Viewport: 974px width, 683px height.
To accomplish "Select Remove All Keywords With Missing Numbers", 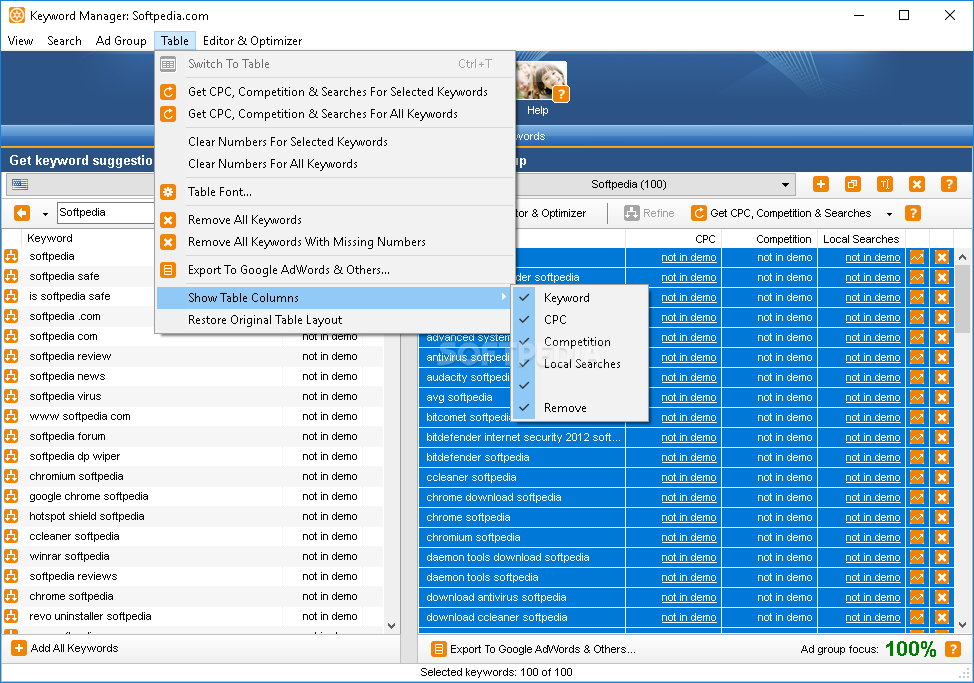I will coord(307,242).
